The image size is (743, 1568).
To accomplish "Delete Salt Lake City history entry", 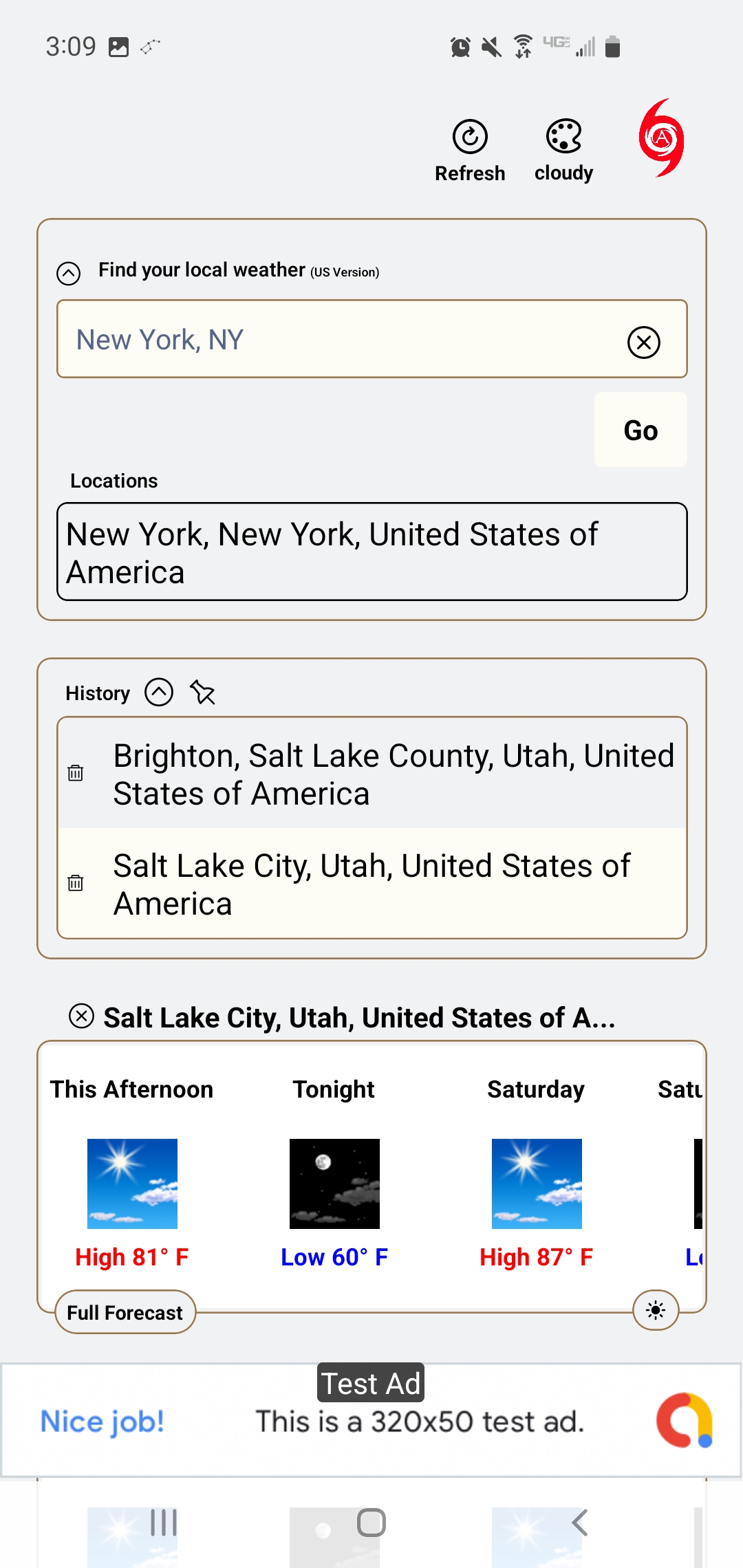I will (x=76, y=883).
